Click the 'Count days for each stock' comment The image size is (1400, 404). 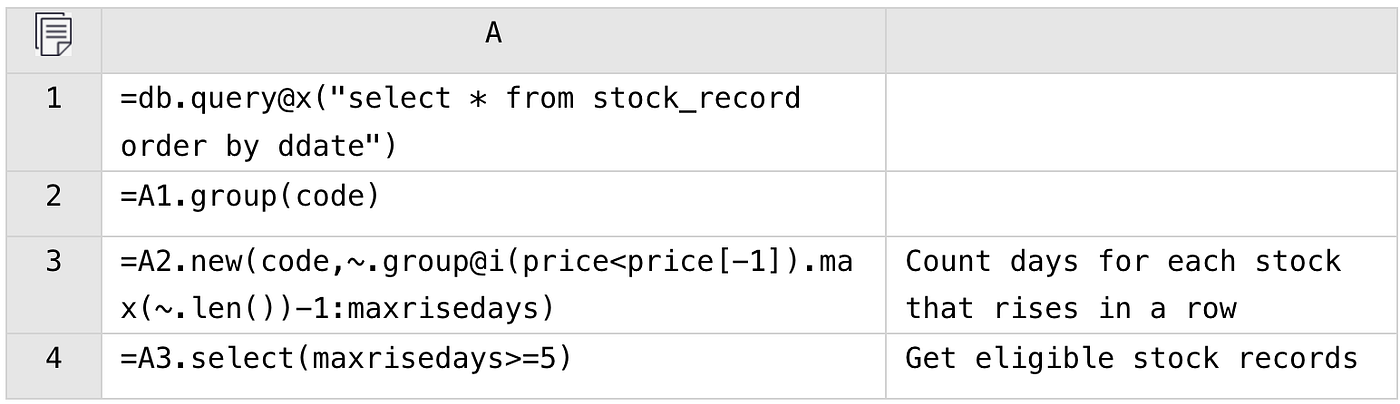click(x=1122, y=263)
